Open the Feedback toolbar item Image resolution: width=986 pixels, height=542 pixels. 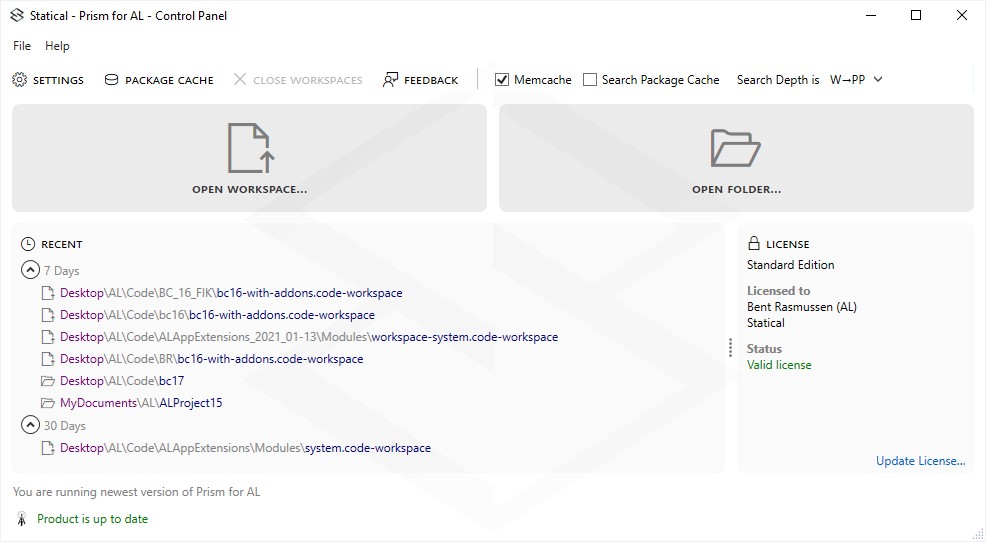421,80
